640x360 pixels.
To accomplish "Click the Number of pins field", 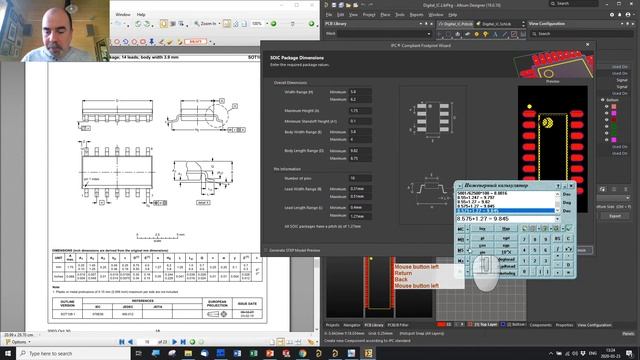I will point(360,178).
